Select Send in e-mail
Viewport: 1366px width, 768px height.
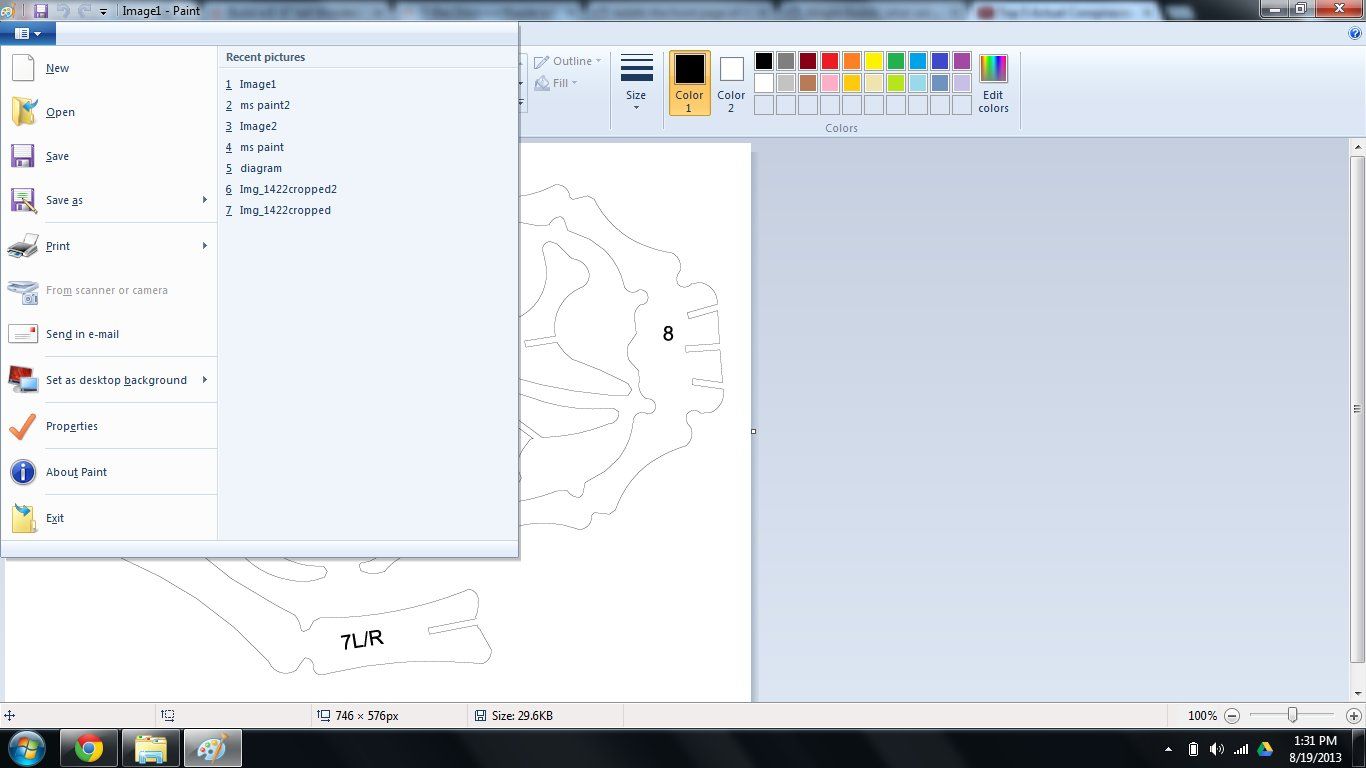(x=110, y=334)
